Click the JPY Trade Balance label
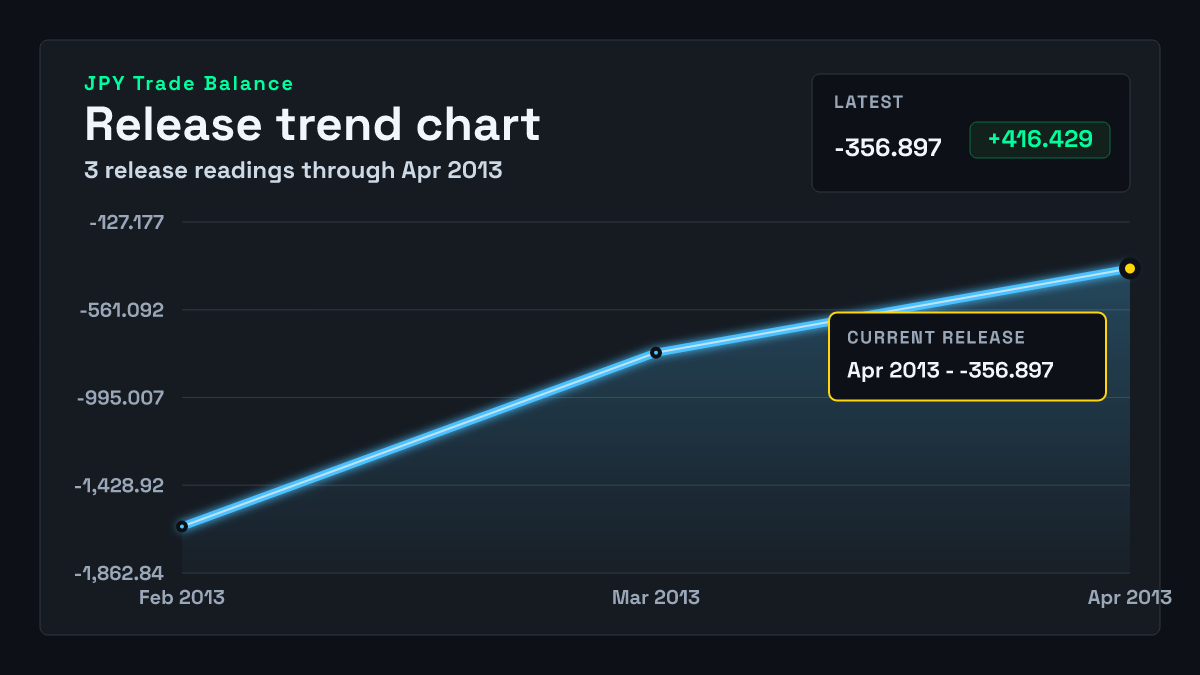 (x=189, y=84)
